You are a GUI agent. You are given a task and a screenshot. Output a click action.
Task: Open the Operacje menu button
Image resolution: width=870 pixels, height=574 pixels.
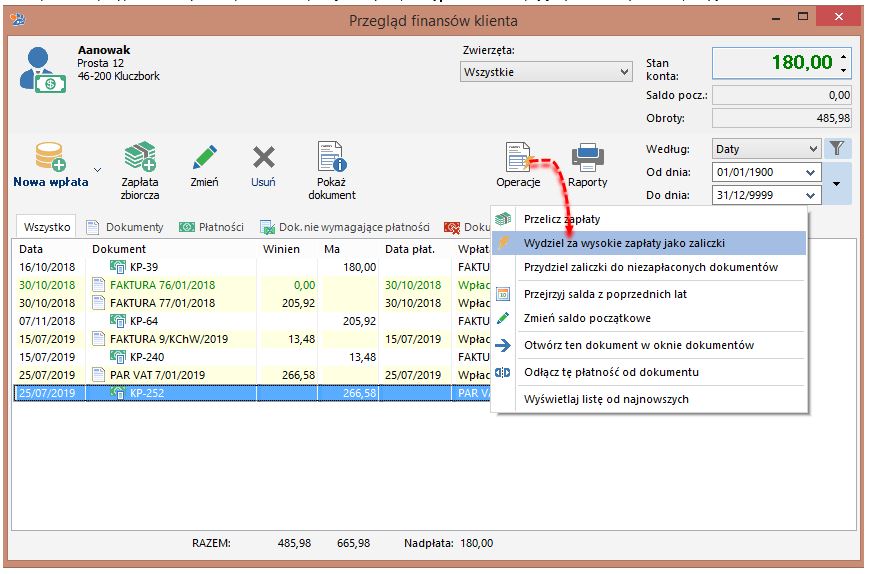pyautogui.click(x=518, y=165)
